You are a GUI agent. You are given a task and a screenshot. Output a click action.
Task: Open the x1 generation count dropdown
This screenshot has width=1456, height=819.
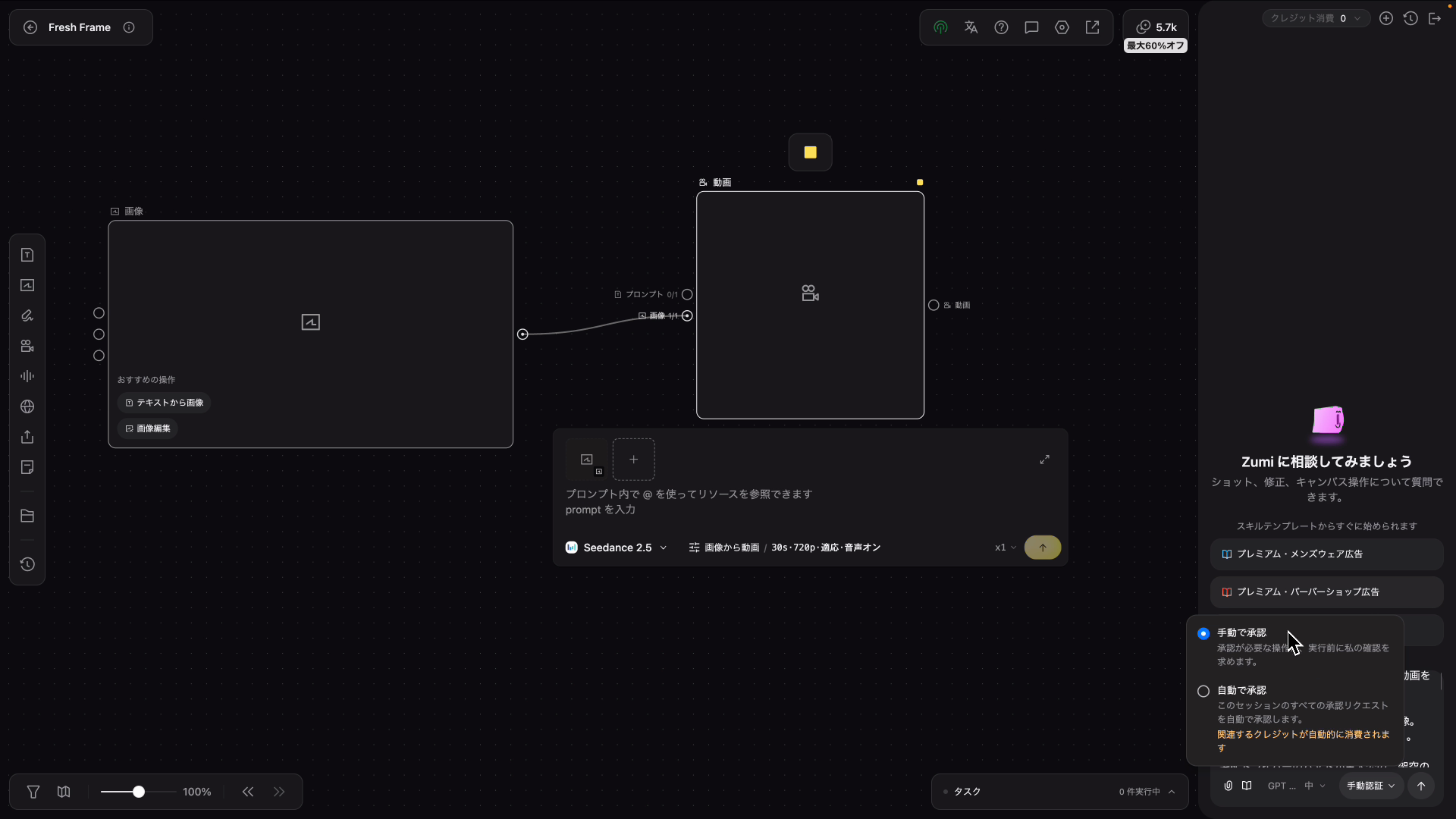point(1006,548)
